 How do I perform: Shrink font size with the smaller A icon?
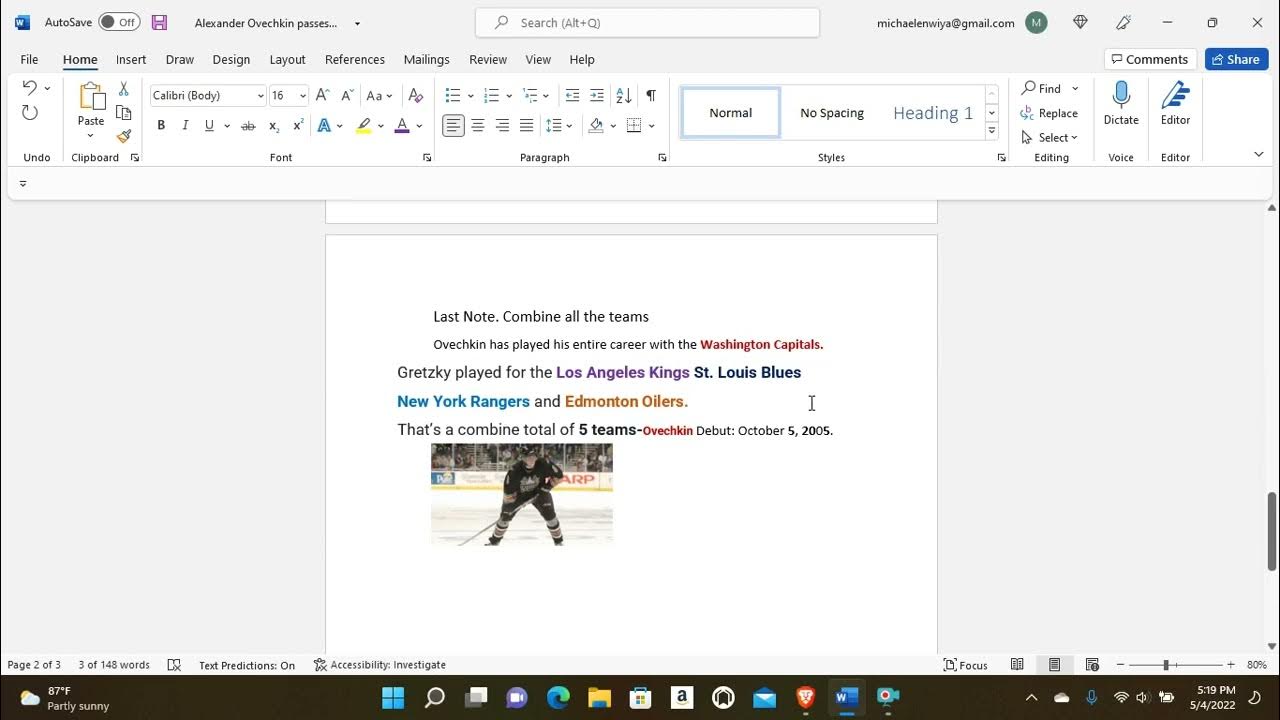tap(347, 95)
